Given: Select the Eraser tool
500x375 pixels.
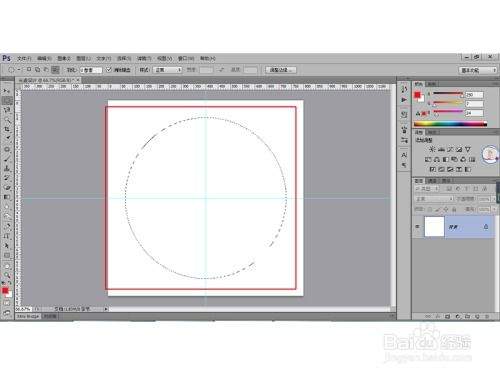Looking at the screenshot, I should pos(7,188).
